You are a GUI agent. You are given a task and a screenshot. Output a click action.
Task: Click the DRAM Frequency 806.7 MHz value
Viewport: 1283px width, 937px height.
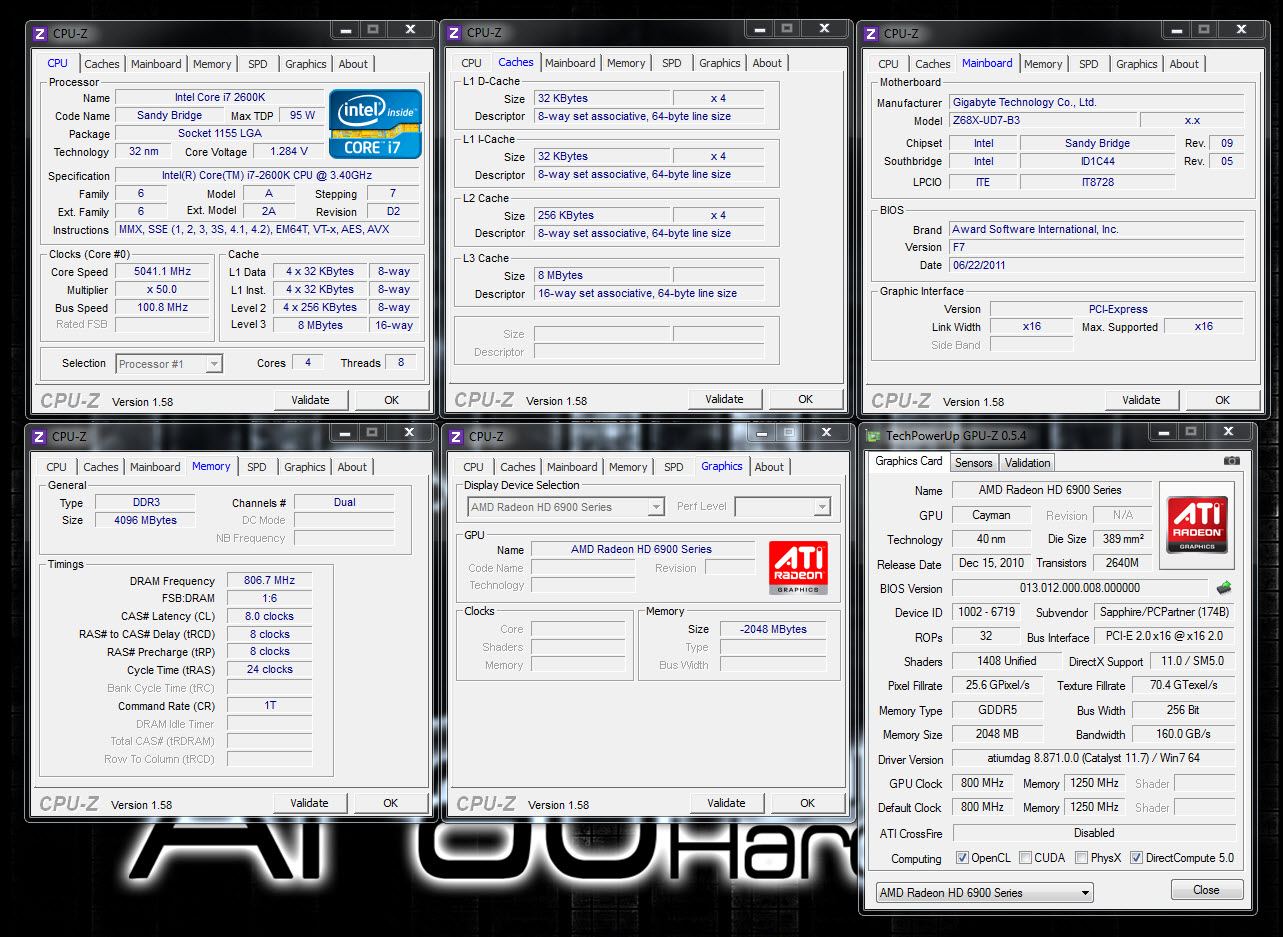269,581
